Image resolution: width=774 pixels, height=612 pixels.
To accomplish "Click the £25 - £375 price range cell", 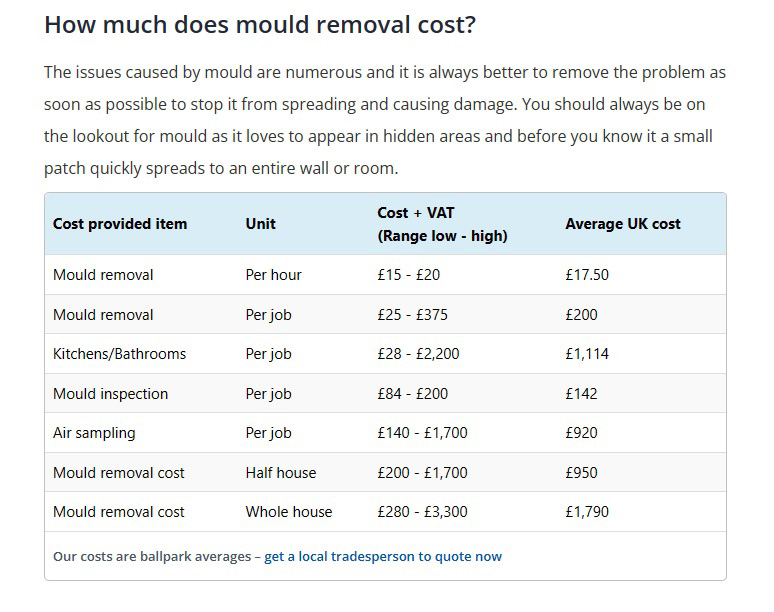I will (412, 315).
